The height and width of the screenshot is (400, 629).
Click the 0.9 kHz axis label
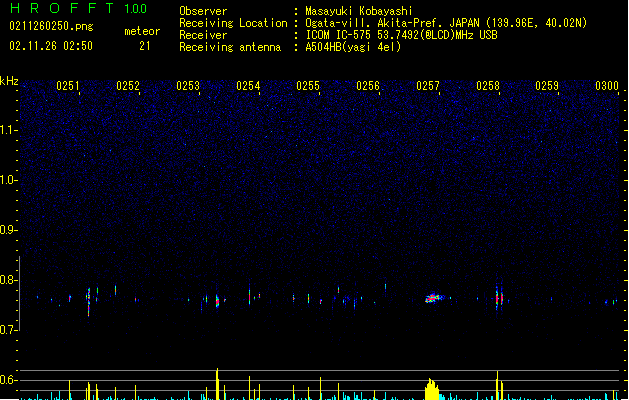(x=8, y=230)
